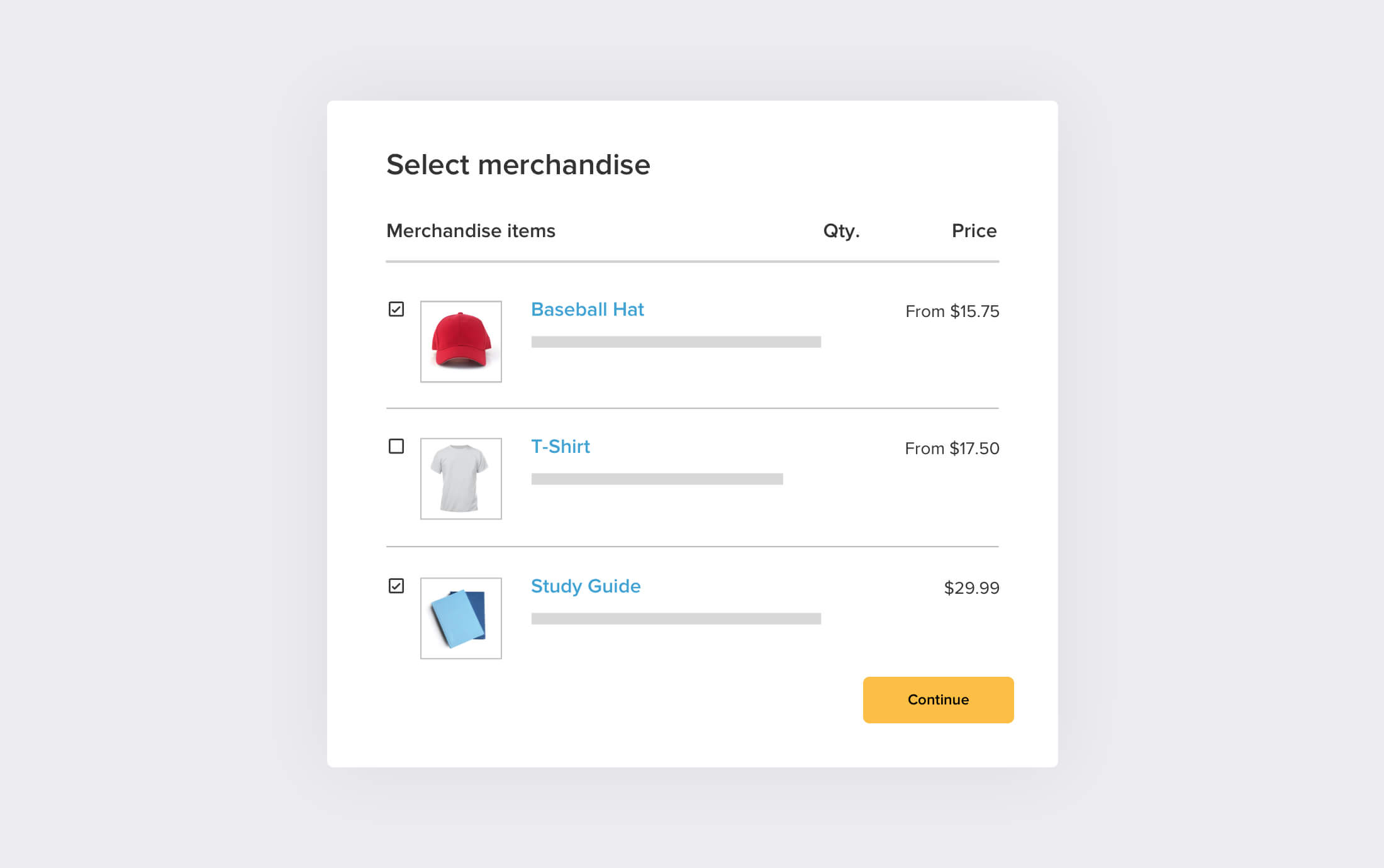Deselect the Study Guide checkbox
Screen dimensions: 1384x868
click(x=396, y=586)
